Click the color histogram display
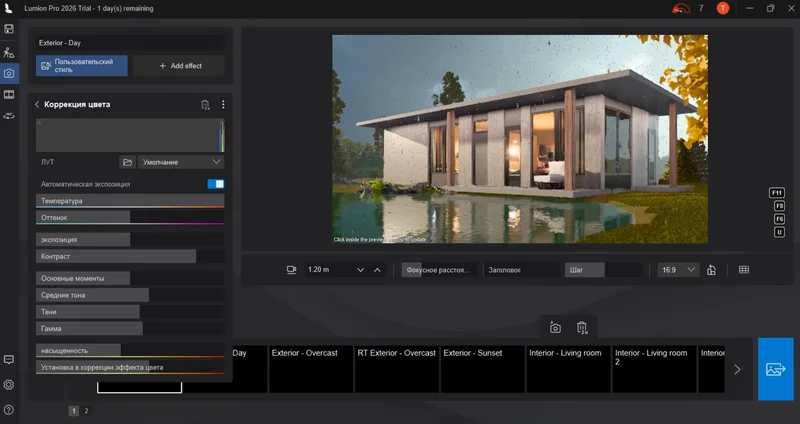The width and height of the screenshot is (800, 424). coord(130,135)
